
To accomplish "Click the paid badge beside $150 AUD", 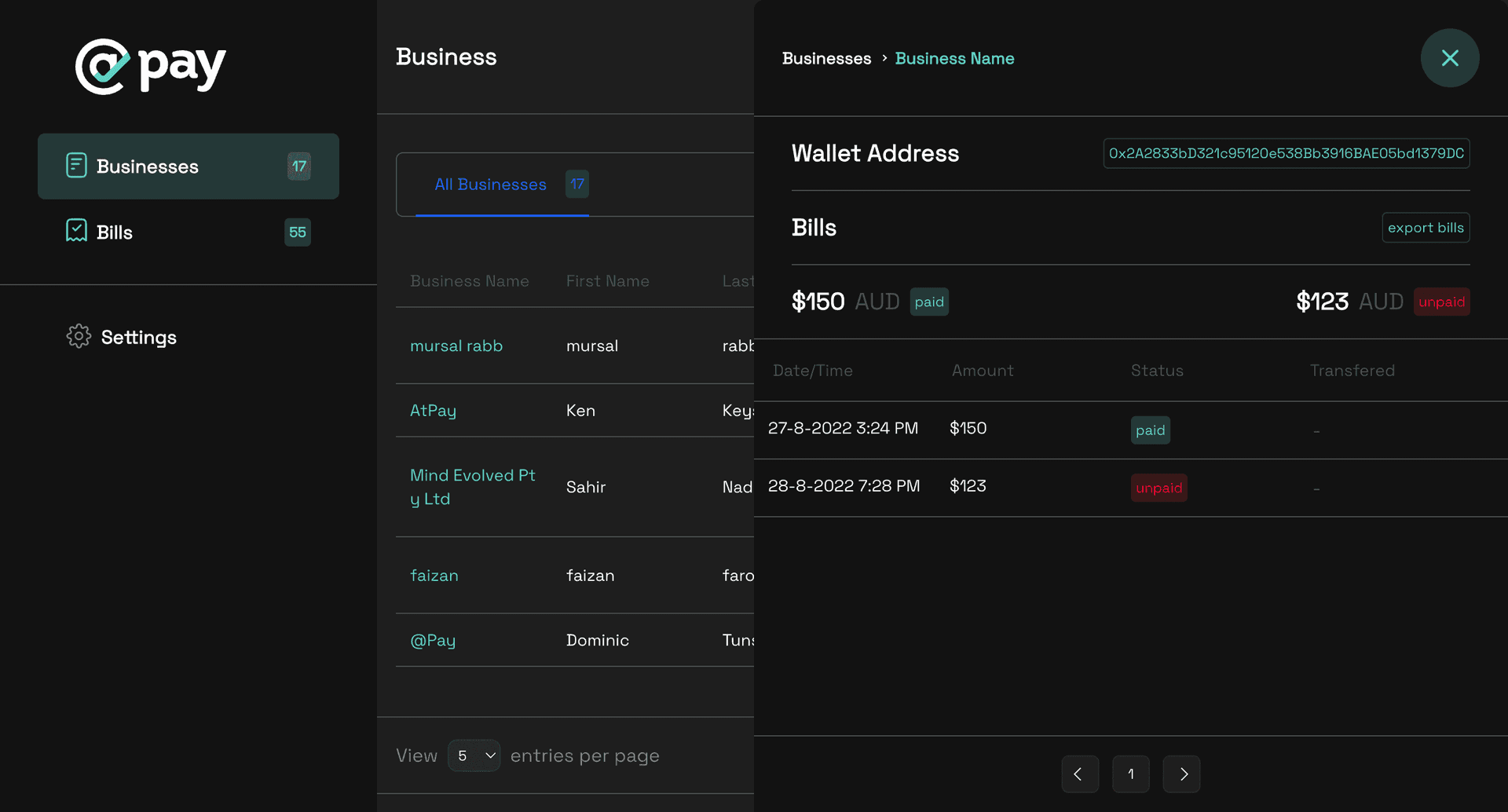I will 929,302.
